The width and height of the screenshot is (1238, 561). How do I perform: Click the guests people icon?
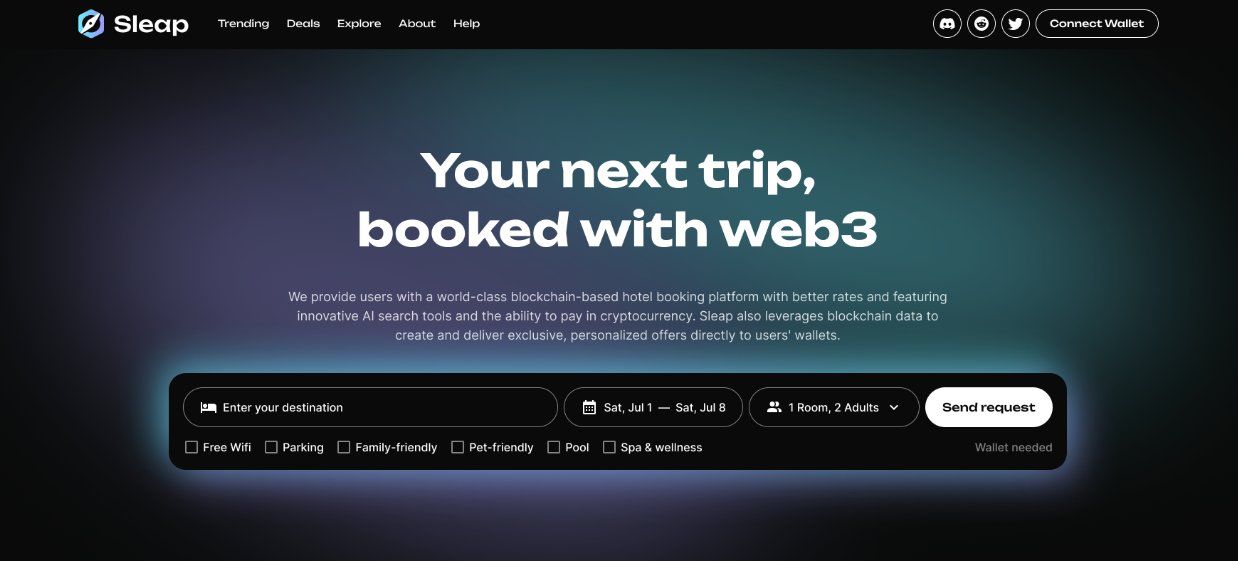[x=774, y=407]
